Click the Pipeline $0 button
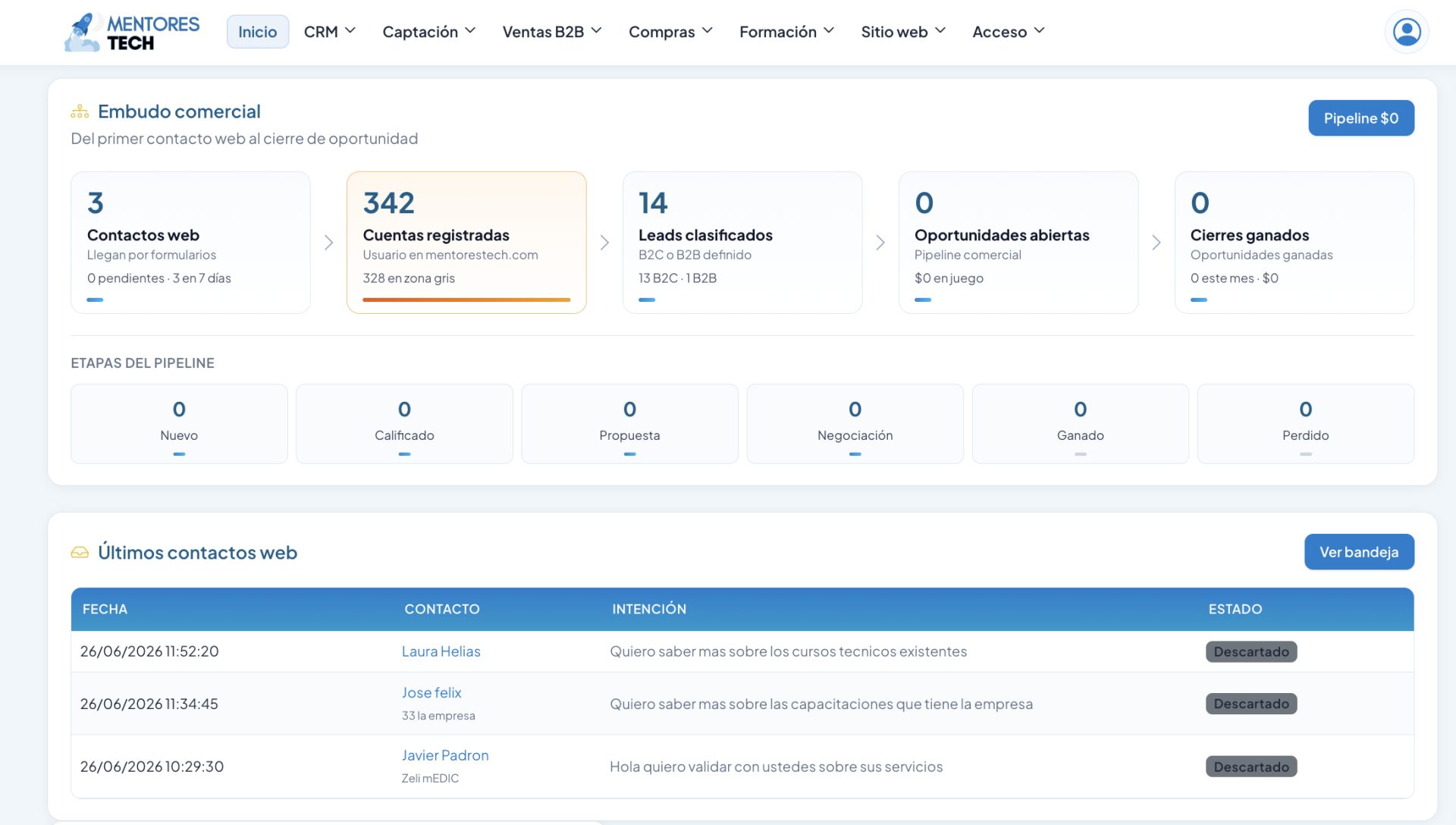 pyautogui.click(x=1361, y=118)
